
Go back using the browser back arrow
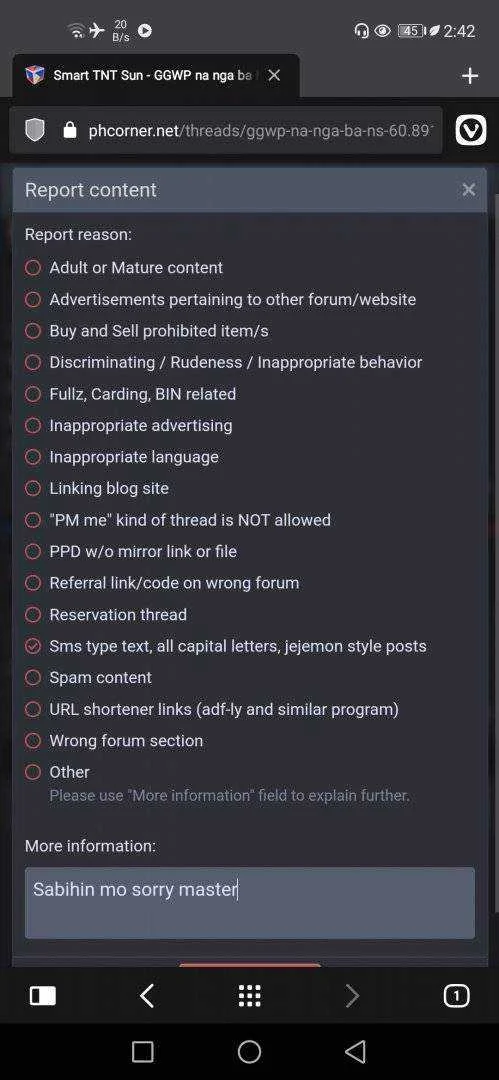coord(146,996)
